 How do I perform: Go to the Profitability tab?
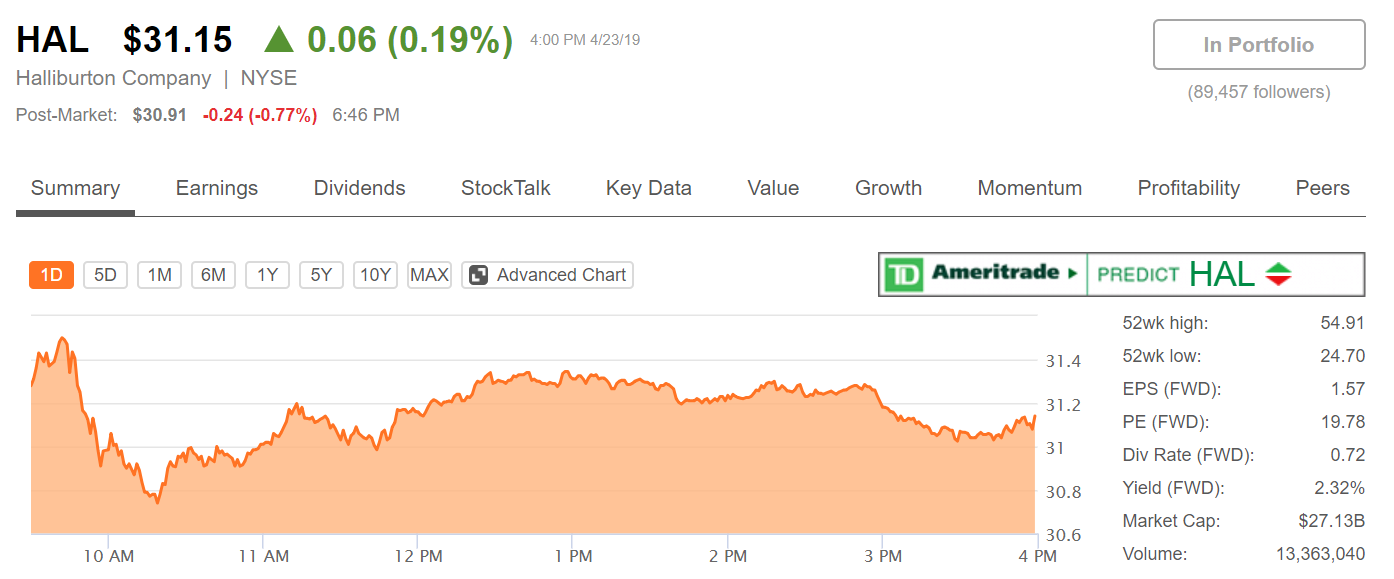(x=1188, y=188)
